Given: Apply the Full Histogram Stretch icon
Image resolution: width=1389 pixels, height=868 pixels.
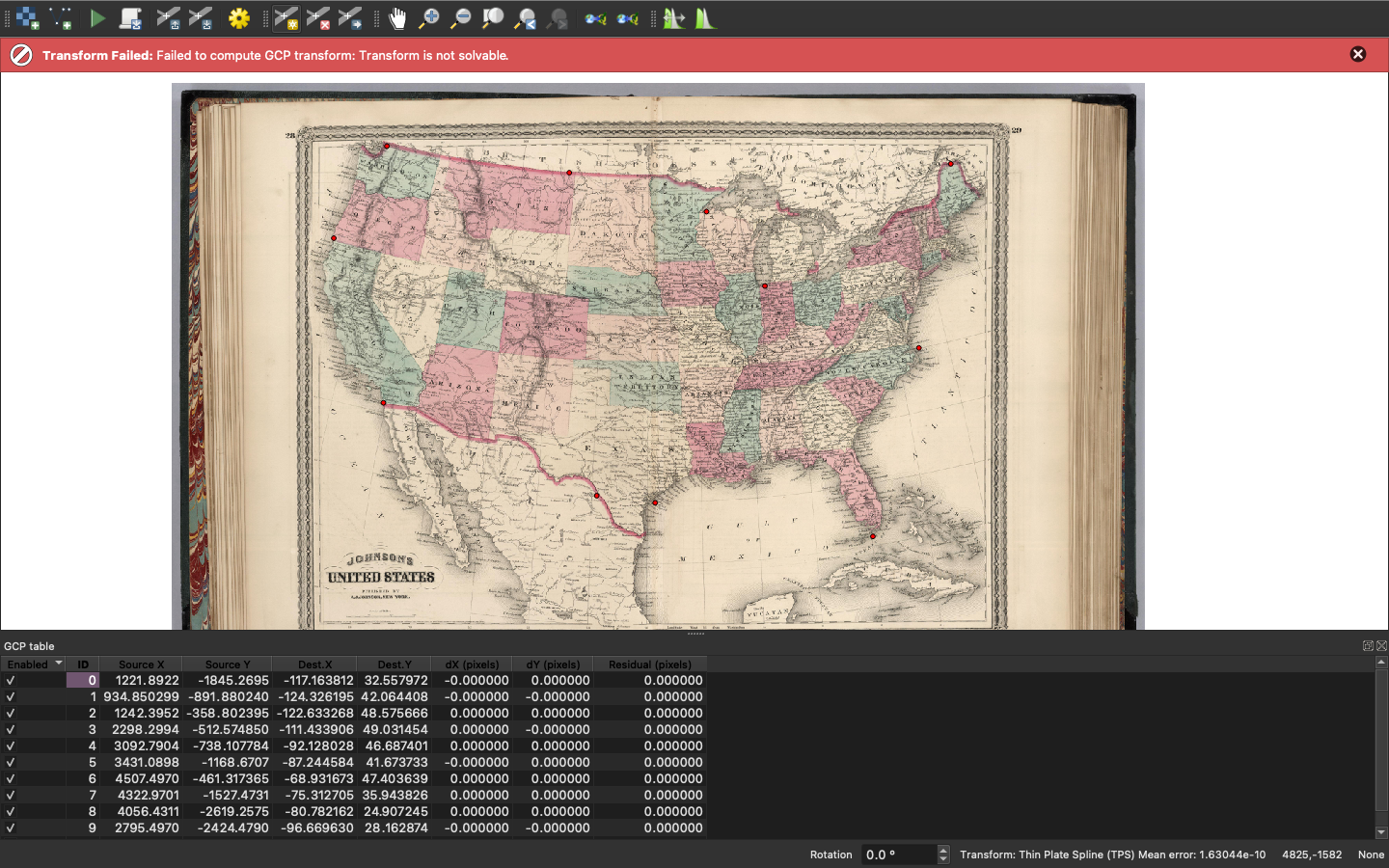Looking at the screenshot, I should (x=674, y=18).
